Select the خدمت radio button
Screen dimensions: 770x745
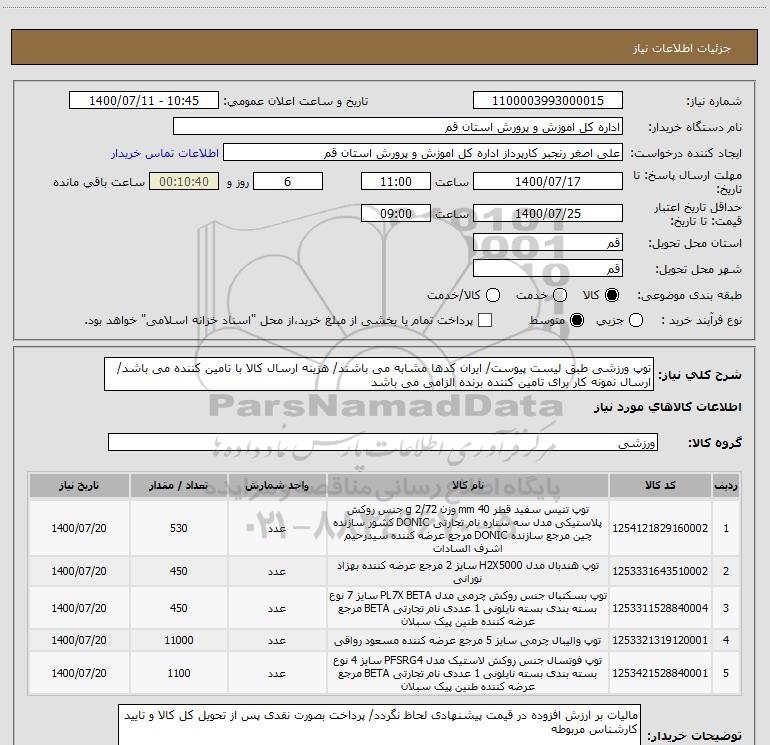pyautogui.click(x=560, y=295)
